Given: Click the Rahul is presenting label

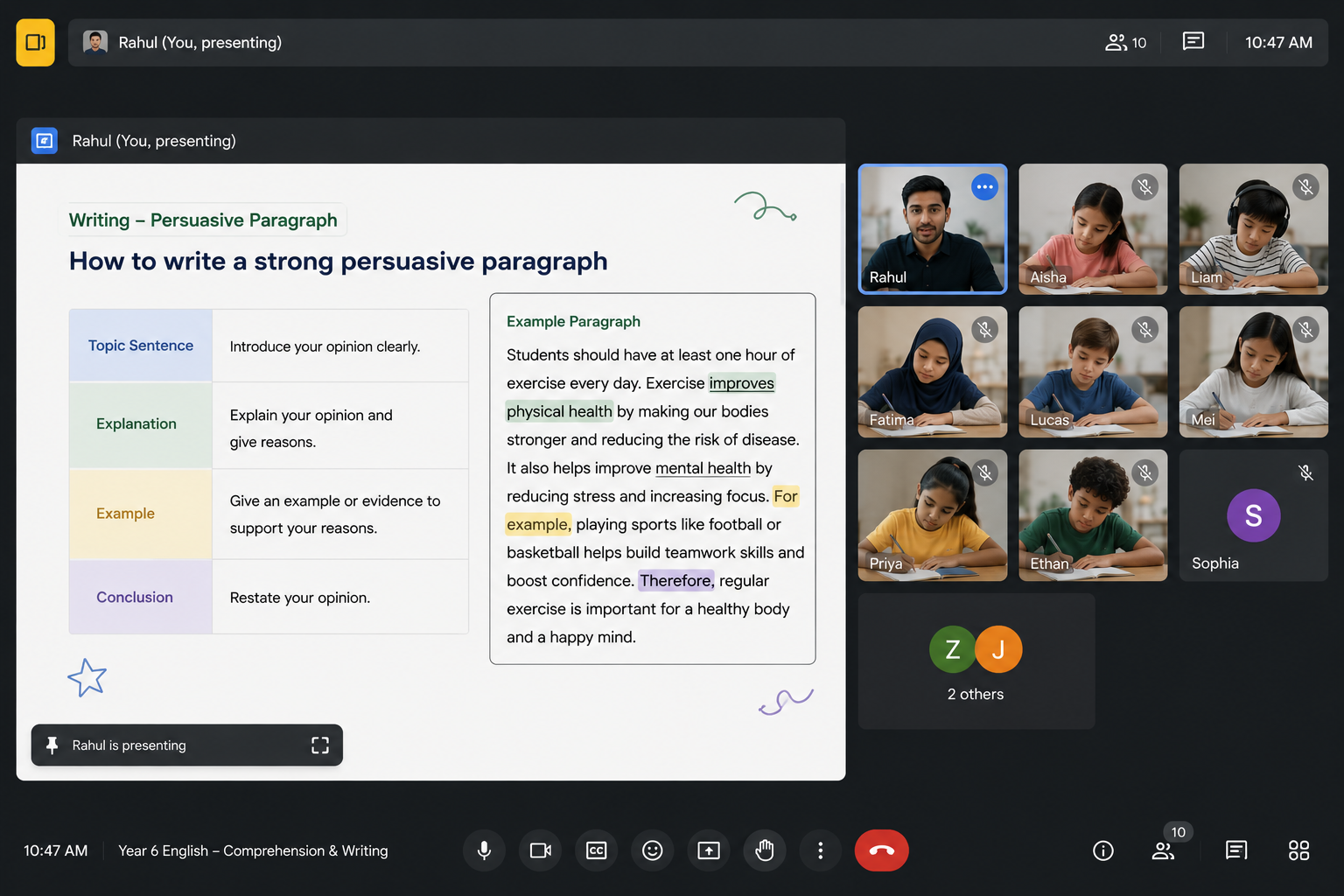Looking at the screenshot, I should pos(129,745).
